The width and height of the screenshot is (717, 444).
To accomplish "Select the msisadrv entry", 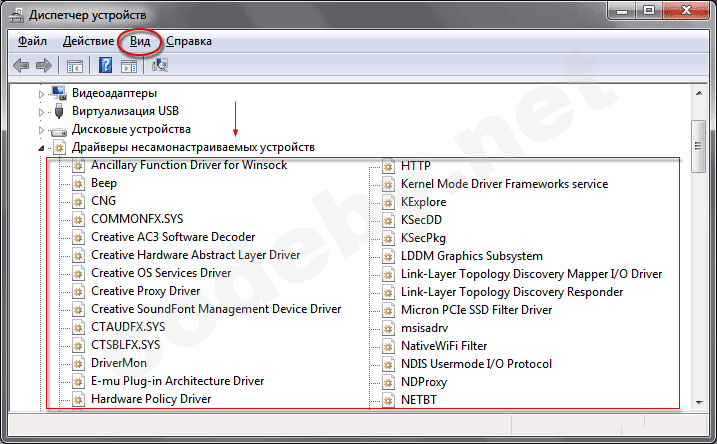I will 424,328.
